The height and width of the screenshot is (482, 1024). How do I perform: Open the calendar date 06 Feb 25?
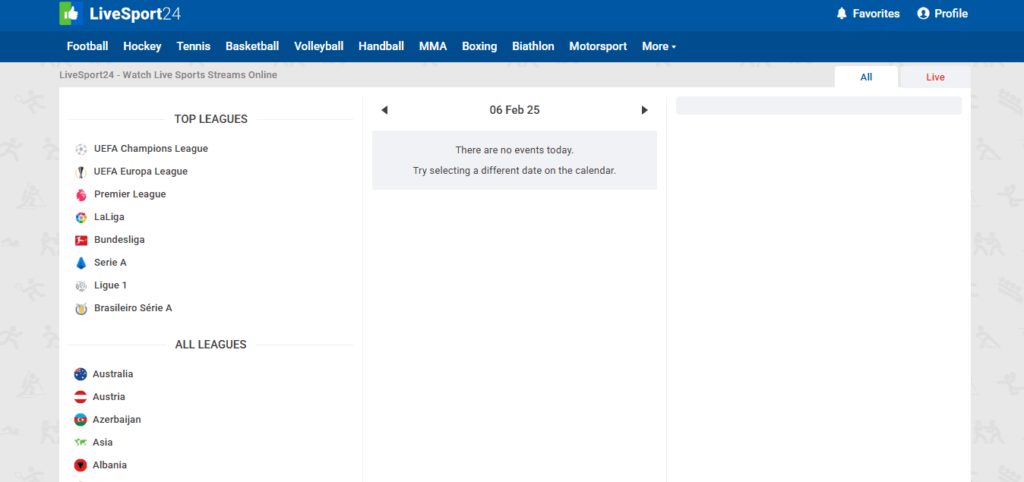coord(514,110)
